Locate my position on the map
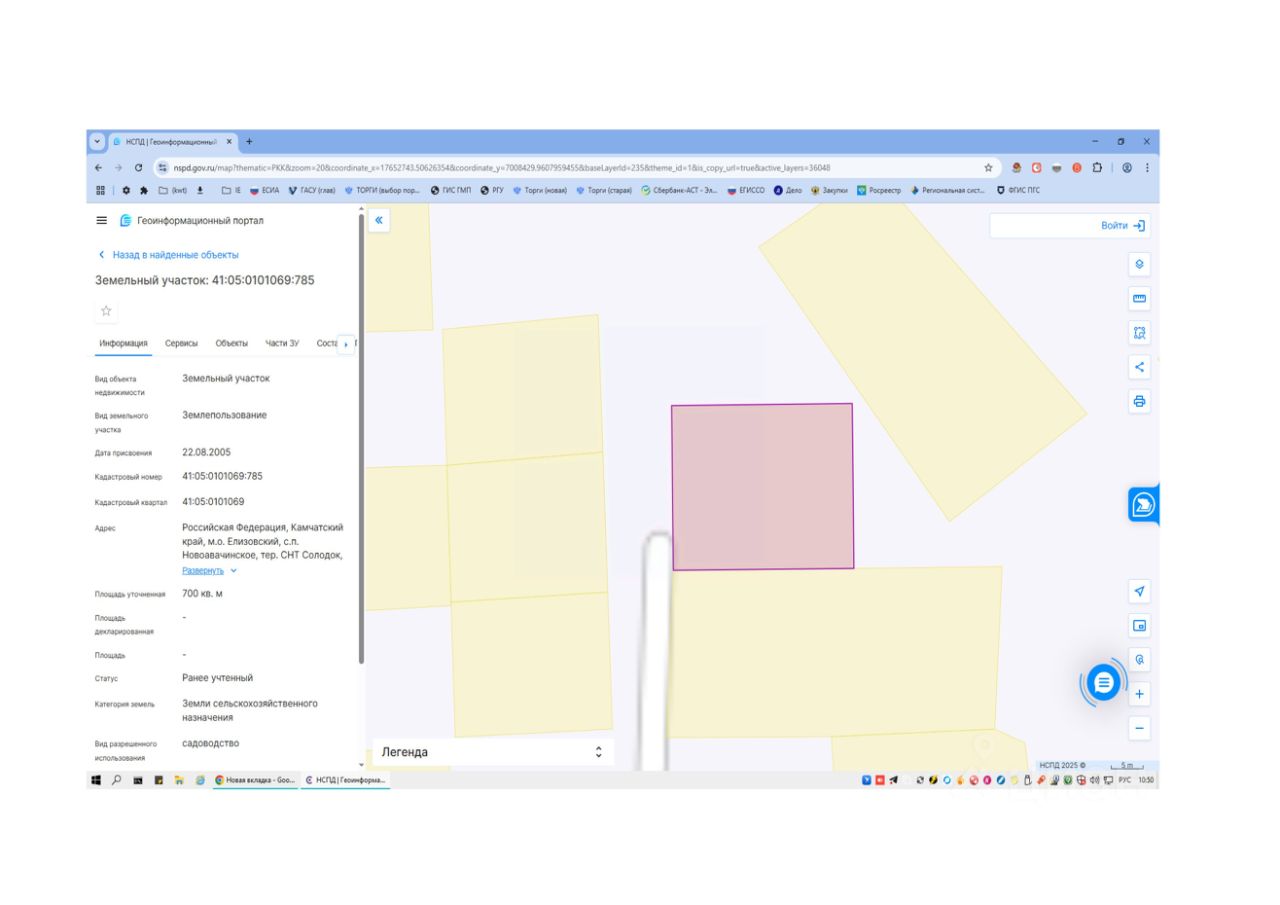The height and width of the screenshot is (905, 1280). (x=1139, y=591)
